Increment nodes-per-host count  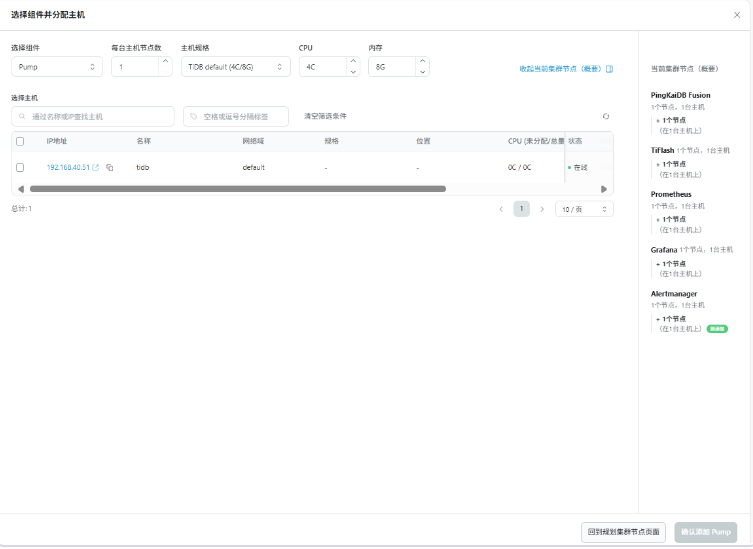(x=165, y=61)
